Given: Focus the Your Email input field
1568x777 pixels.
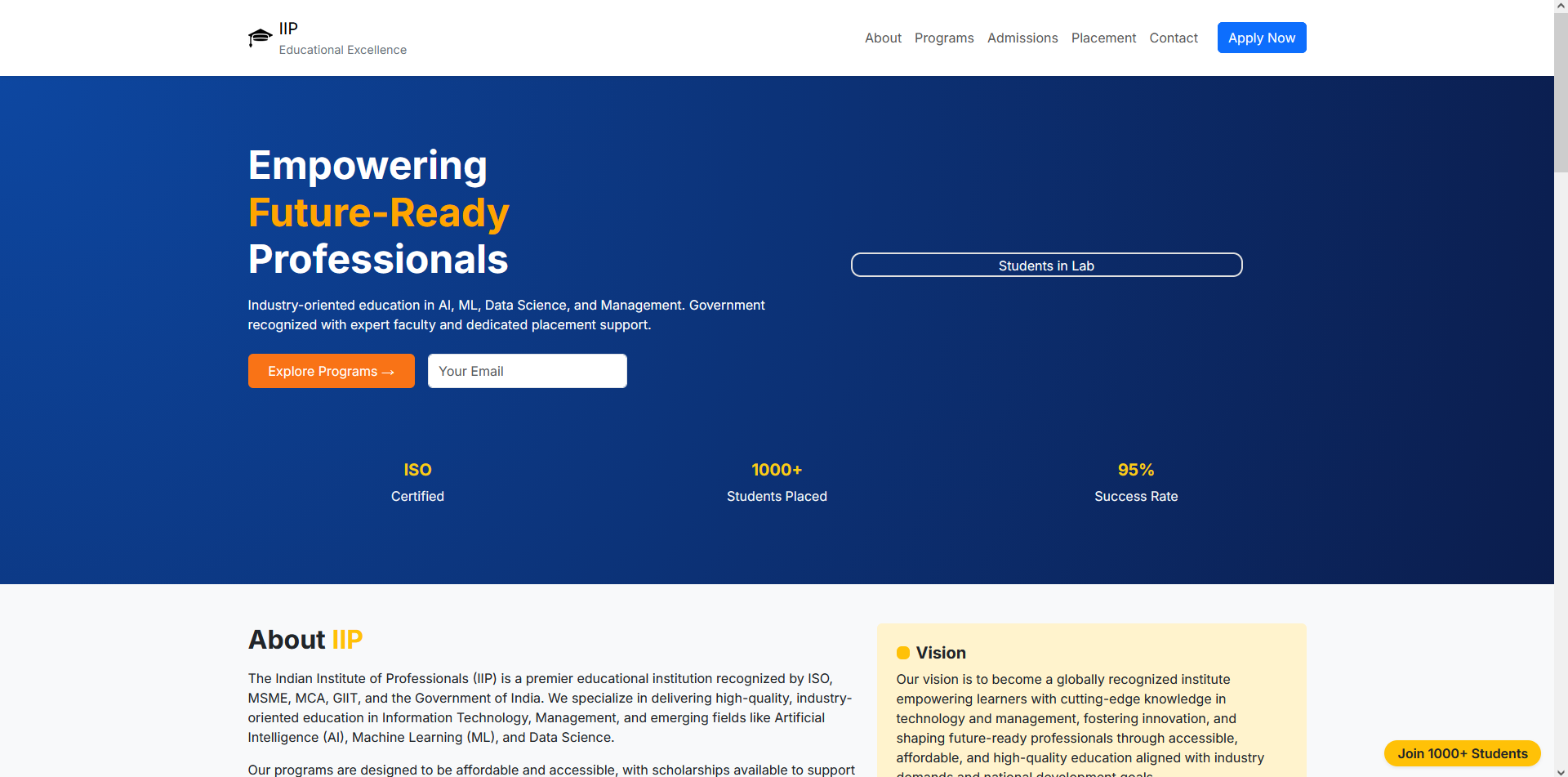Looking at the screenshot, I should tap(527, 371).
